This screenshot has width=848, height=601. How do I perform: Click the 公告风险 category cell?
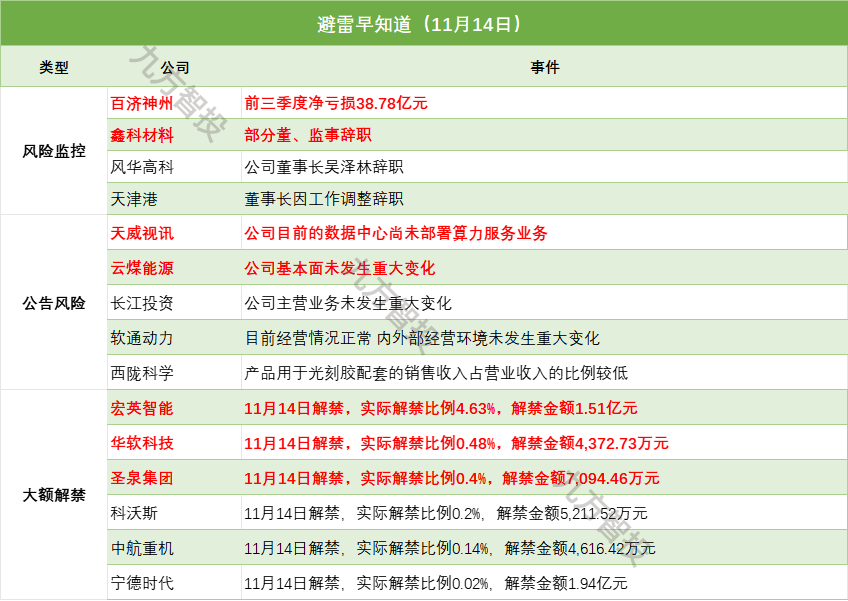(54, 303)
